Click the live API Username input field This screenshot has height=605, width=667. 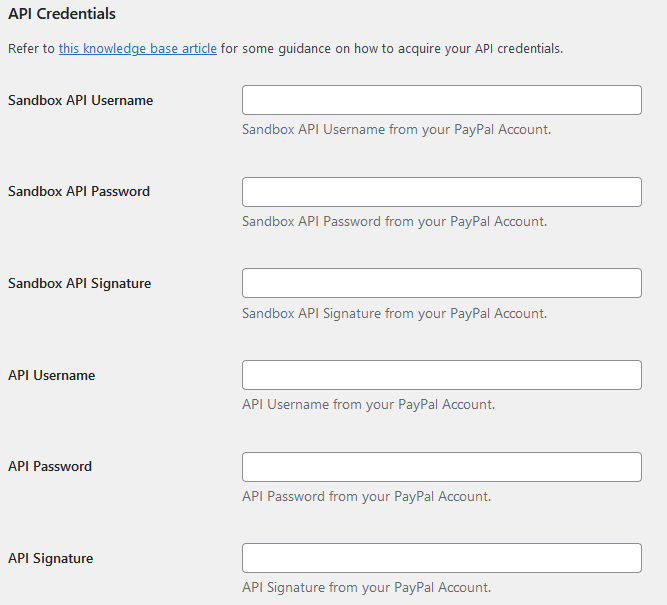[x=442, y=375]
